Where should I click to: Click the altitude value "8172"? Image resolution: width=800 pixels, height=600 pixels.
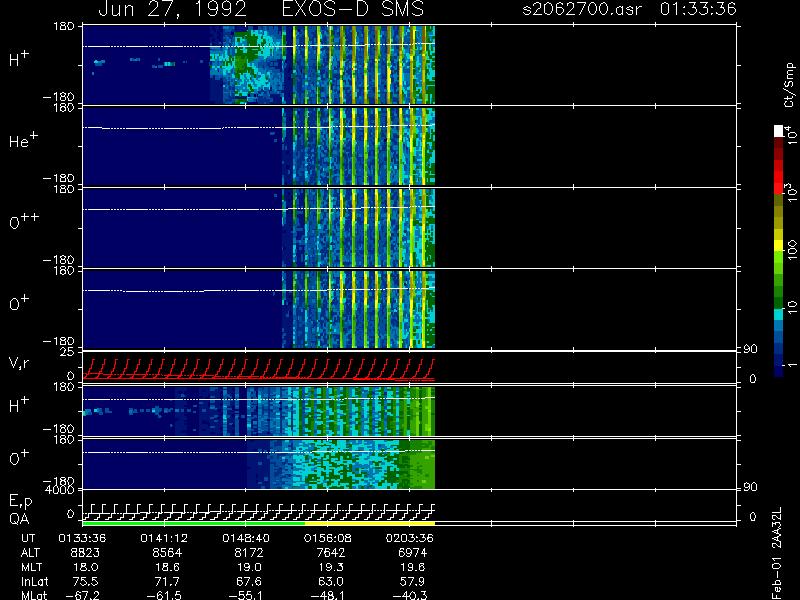pos(249,553)
